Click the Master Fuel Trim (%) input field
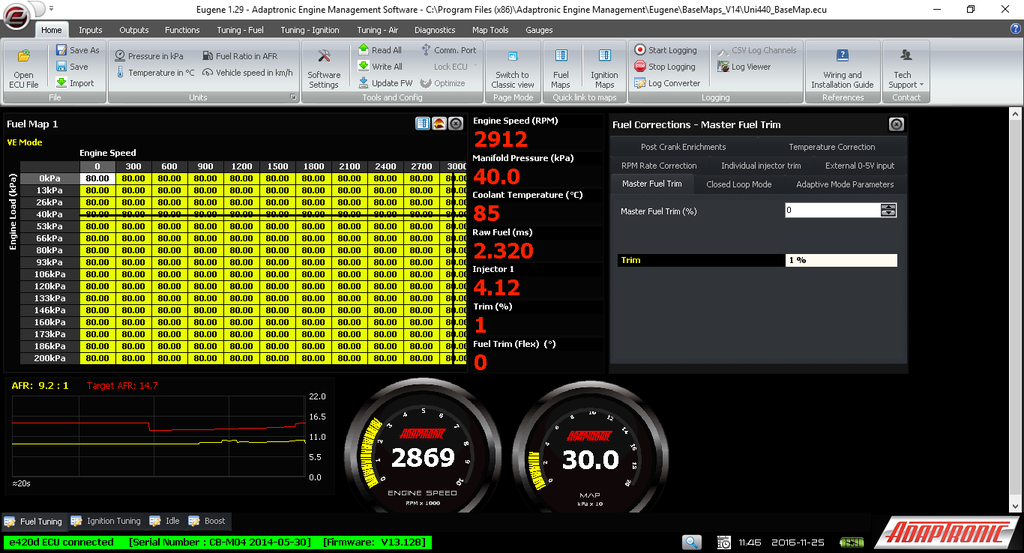Viewport: 1024px width, 553px height. click(x=833, y=210)
